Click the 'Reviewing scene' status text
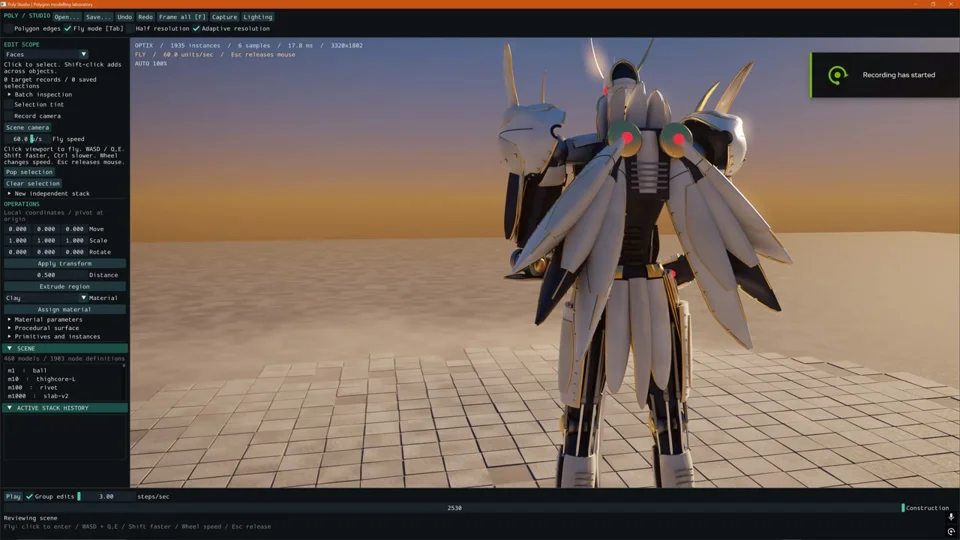The width and height of the screenshot is (960, 540). 31,518
